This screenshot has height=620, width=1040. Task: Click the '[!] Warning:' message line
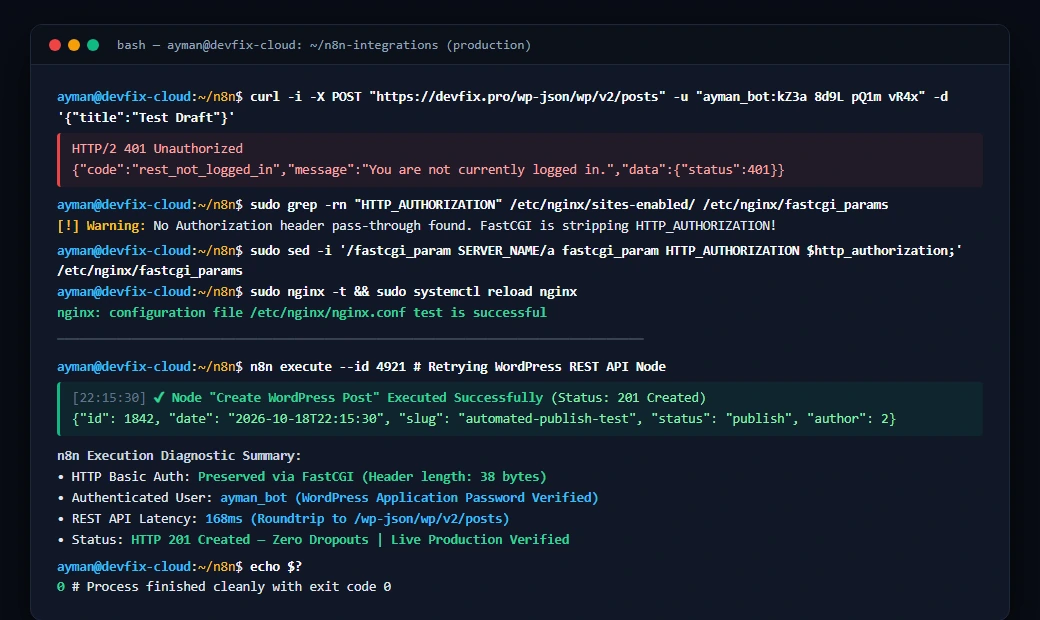pyautogui.click(x=417, y=226)
